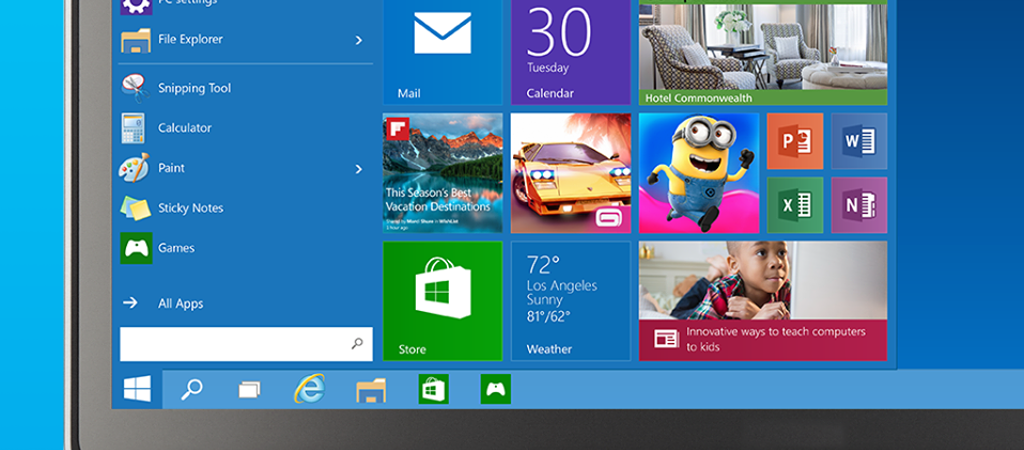Image resolution: width=1024 pixels, height=450 pixels.
Task: Open Games from the Start menu list
Action: point(245,248)
